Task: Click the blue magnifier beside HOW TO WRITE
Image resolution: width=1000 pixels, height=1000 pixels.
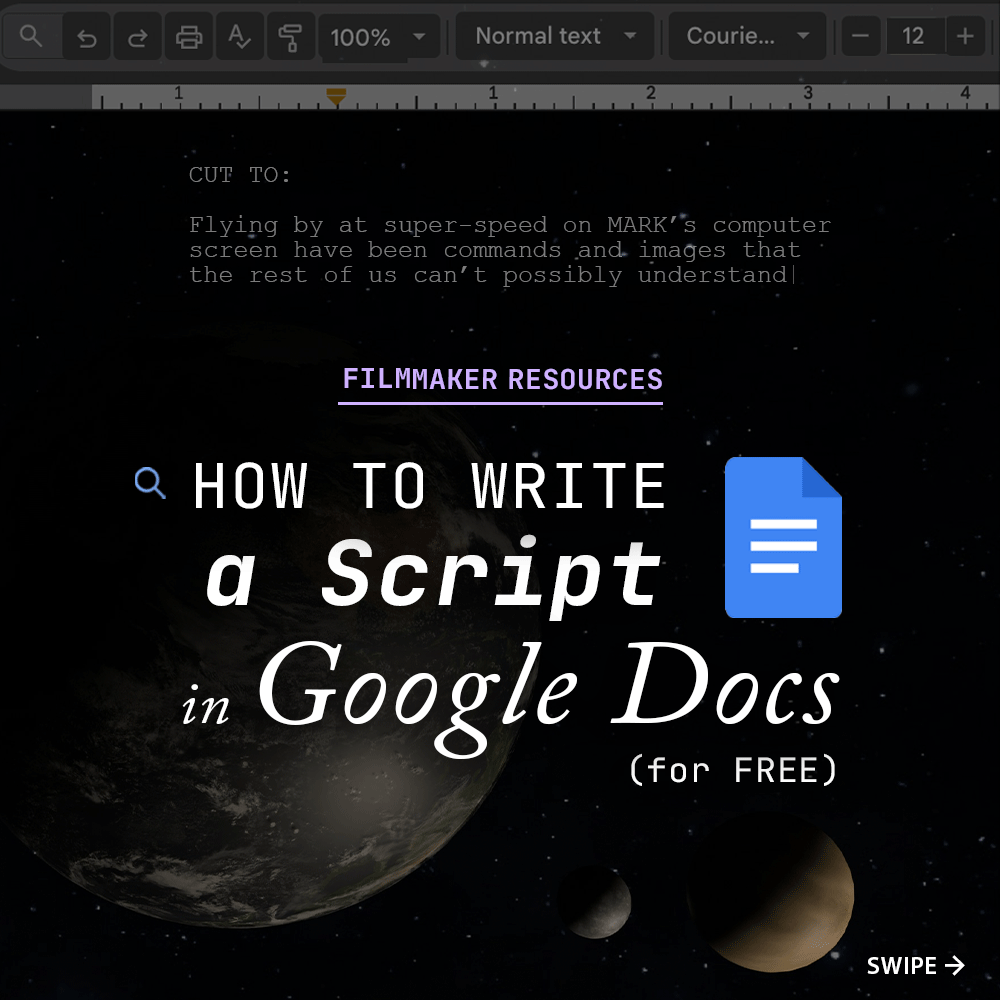Action: coord(151,483)
